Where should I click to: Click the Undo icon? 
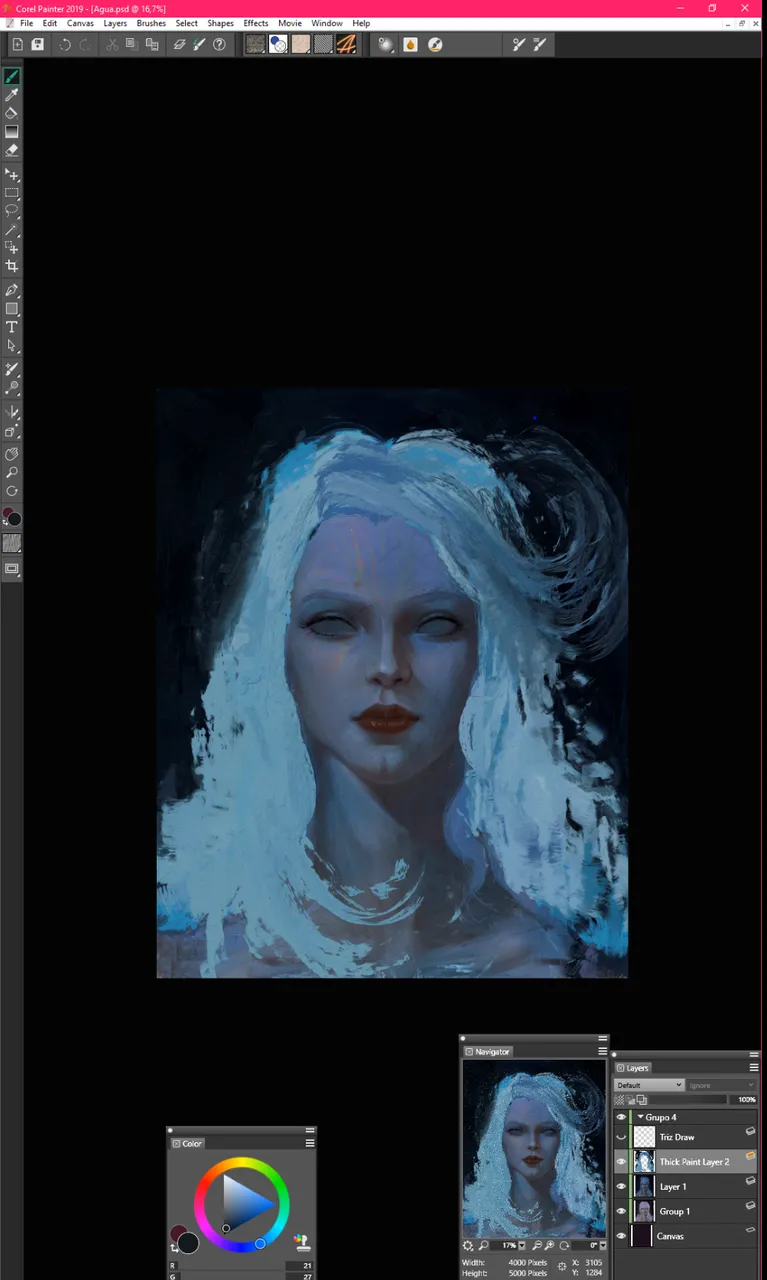coord(65,44)
